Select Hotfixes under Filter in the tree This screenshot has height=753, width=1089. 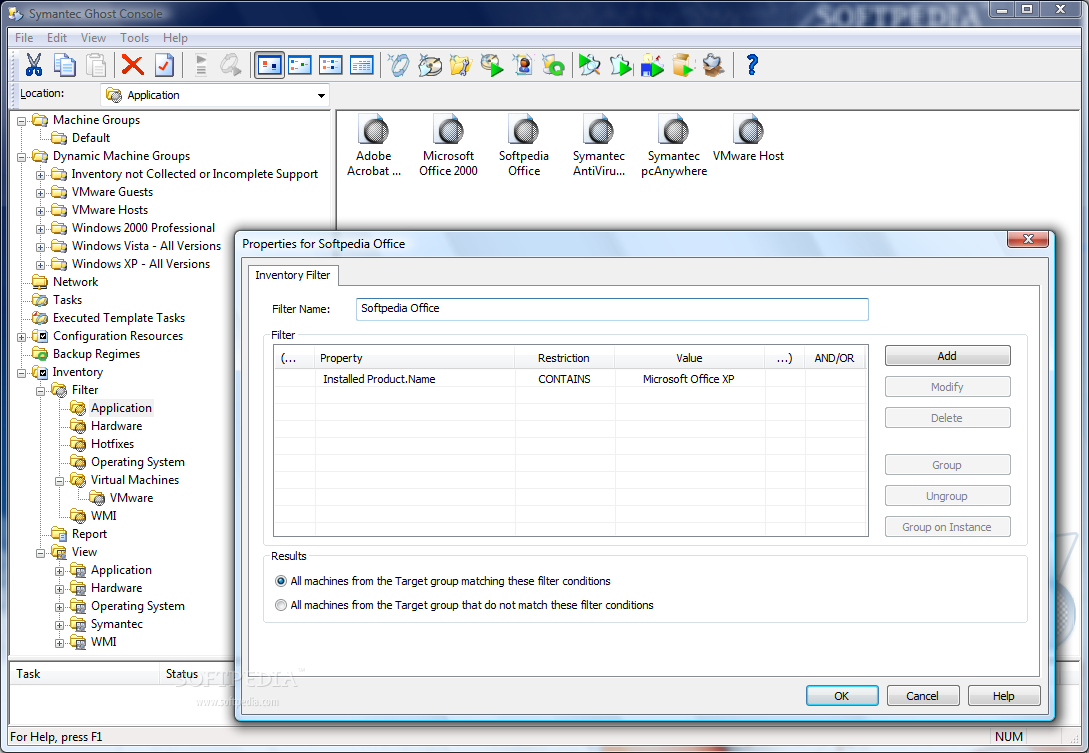(x=112, y=443)
